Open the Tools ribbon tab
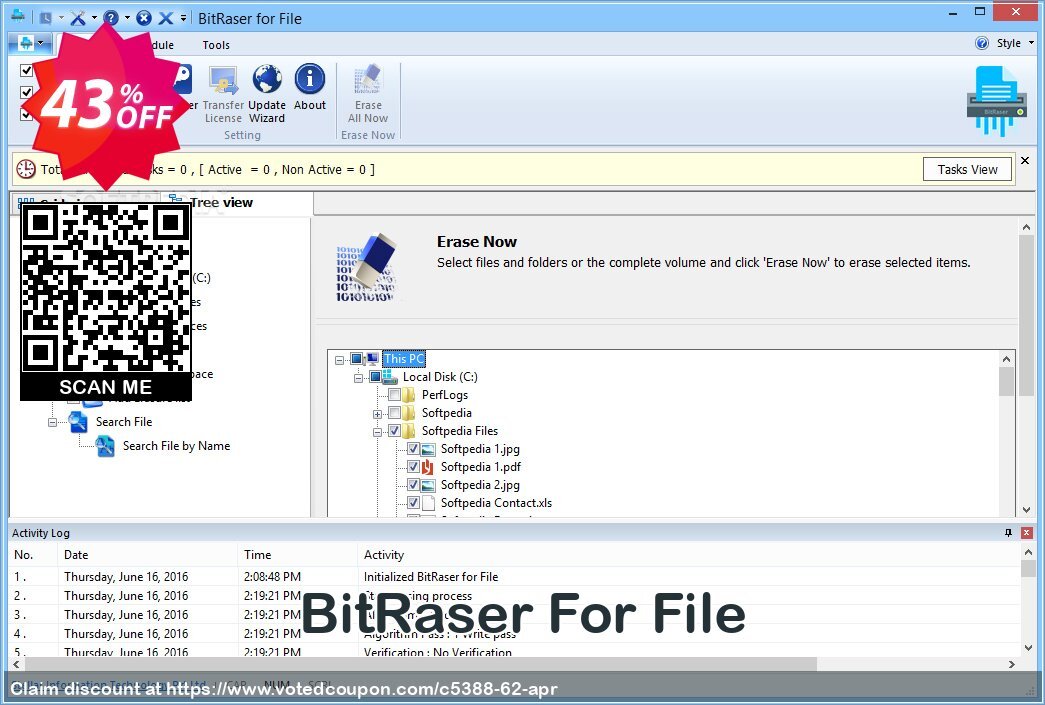The image size is (1045, 705). click(x=216, y=45)
